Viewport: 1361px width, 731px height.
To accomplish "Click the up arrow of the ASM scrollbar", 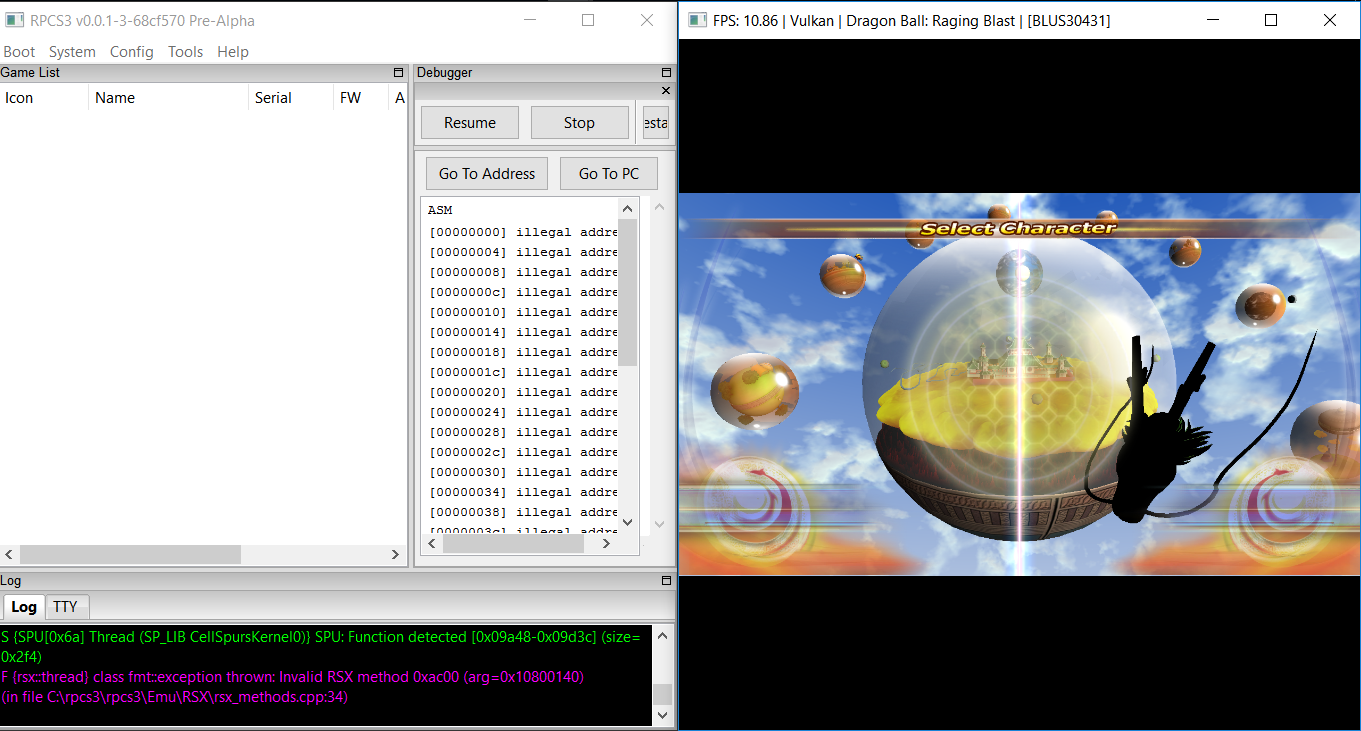I will coord(627,206).
